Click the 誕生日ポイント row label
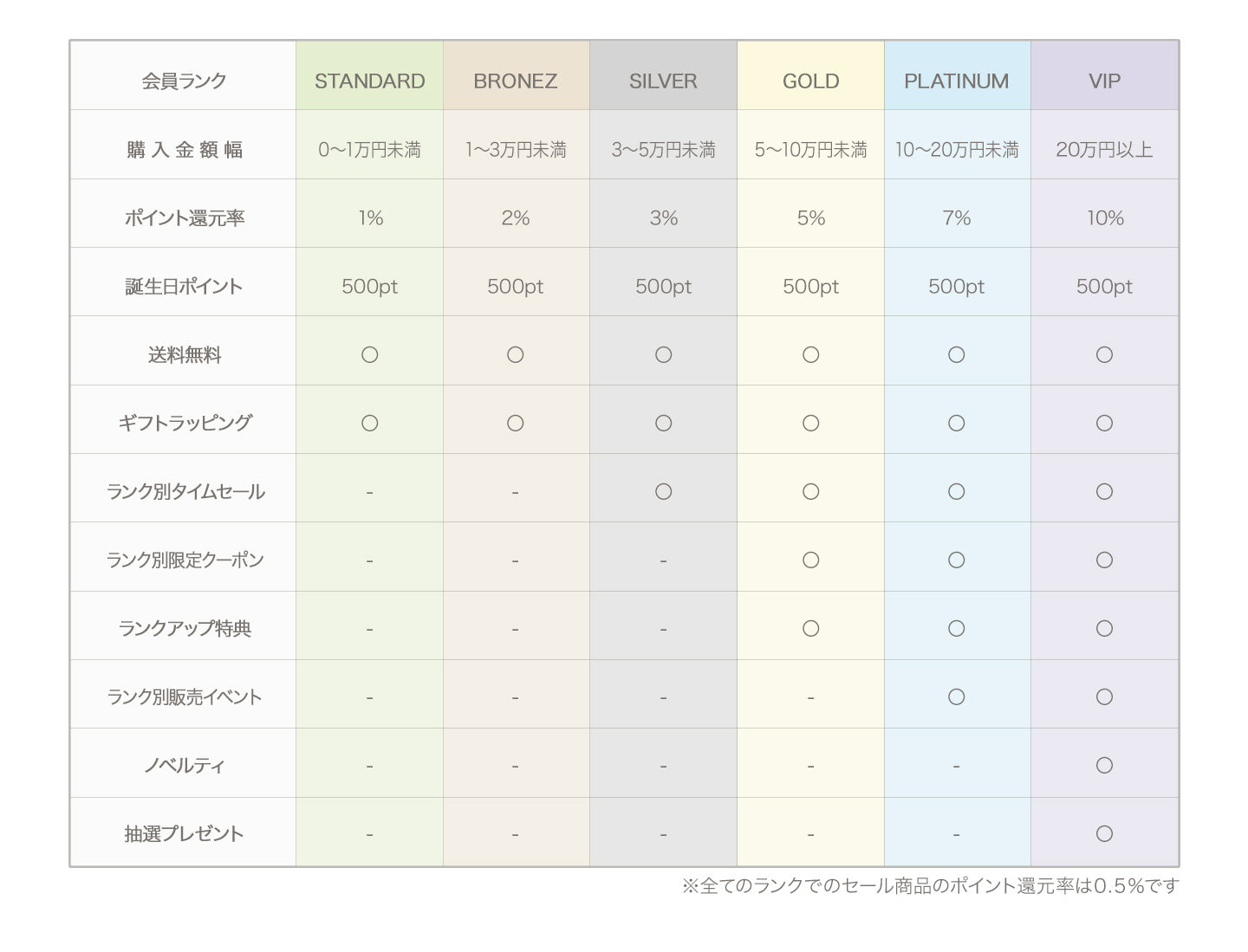1248x952 pixels. coord(184,287)
